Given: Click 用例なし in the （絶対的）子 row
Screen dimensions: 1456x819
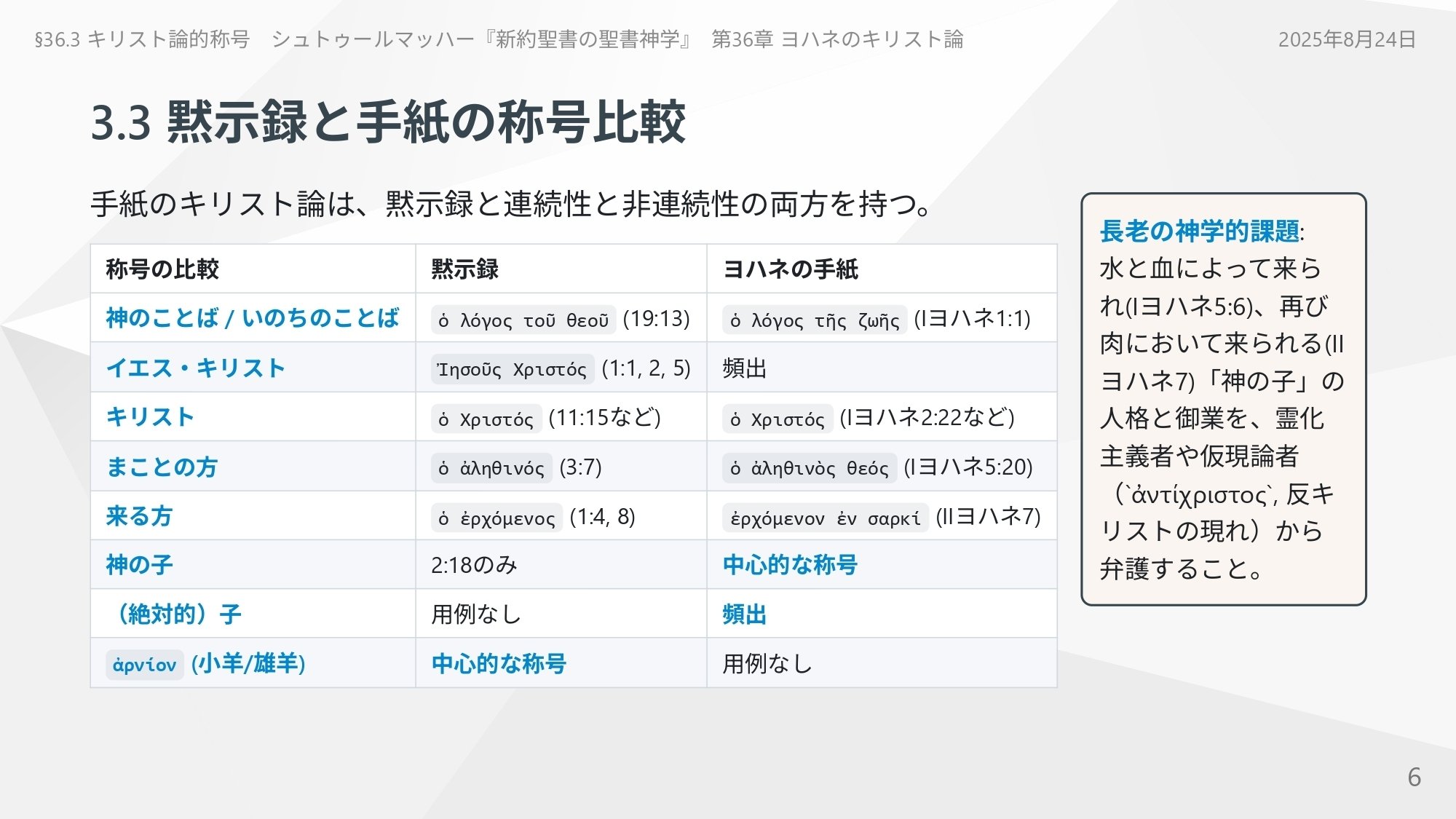Looking at the screenshot, I should point(476,614).
